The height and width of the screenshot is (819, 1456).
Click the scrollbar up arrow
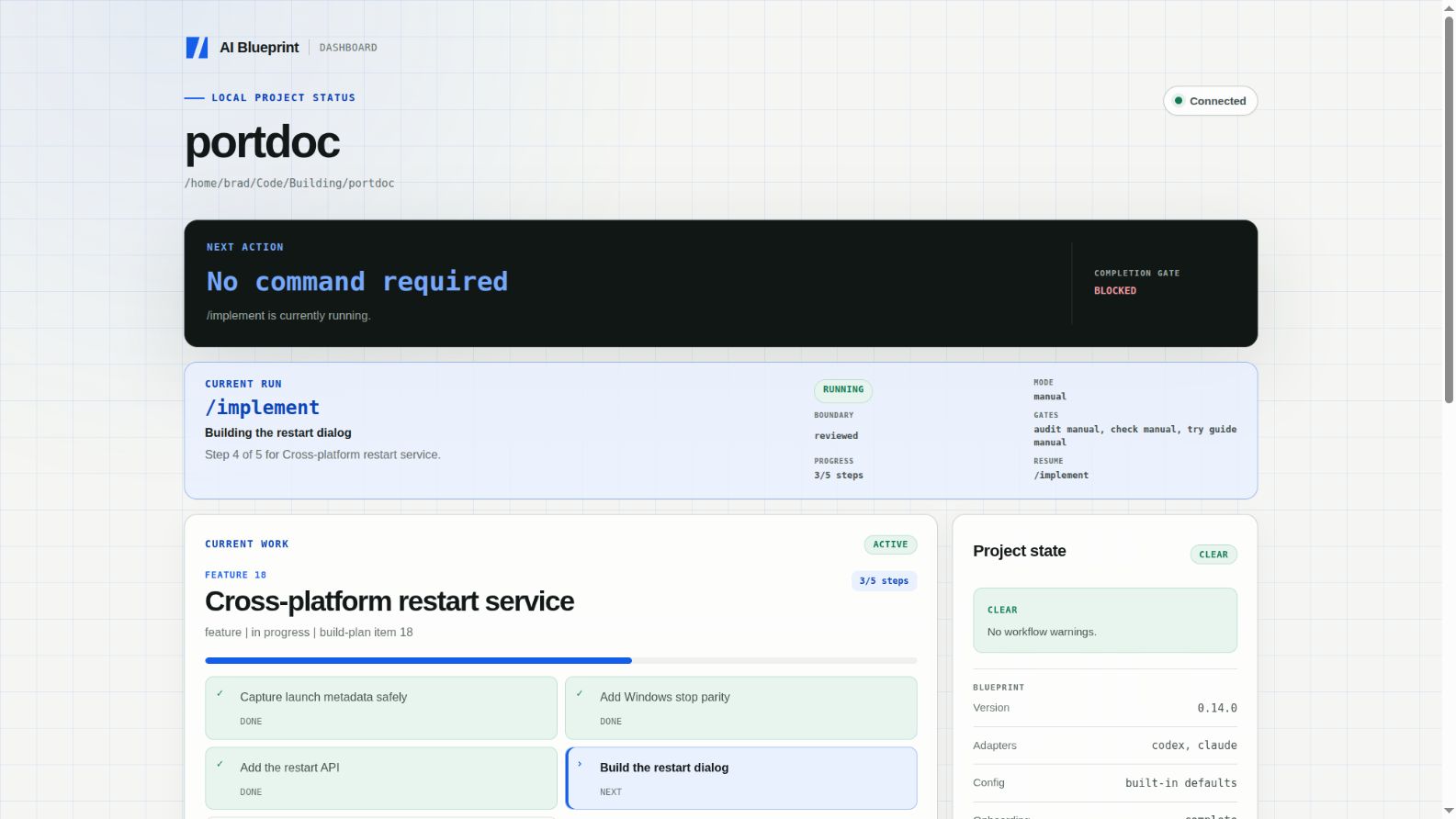[1449, 7]
